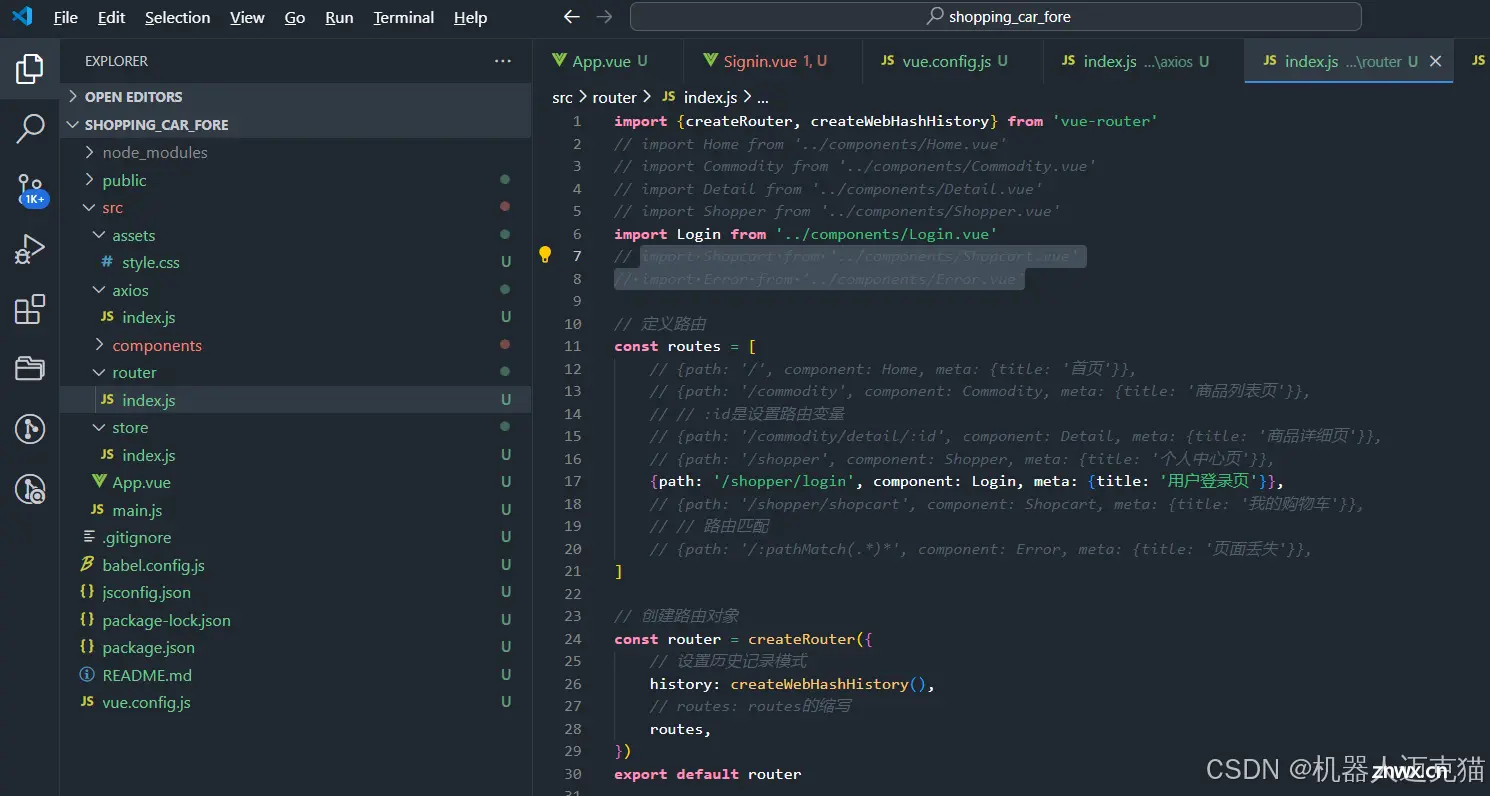Open the Selection menu

pyautogui.click(x=177, y=17)
